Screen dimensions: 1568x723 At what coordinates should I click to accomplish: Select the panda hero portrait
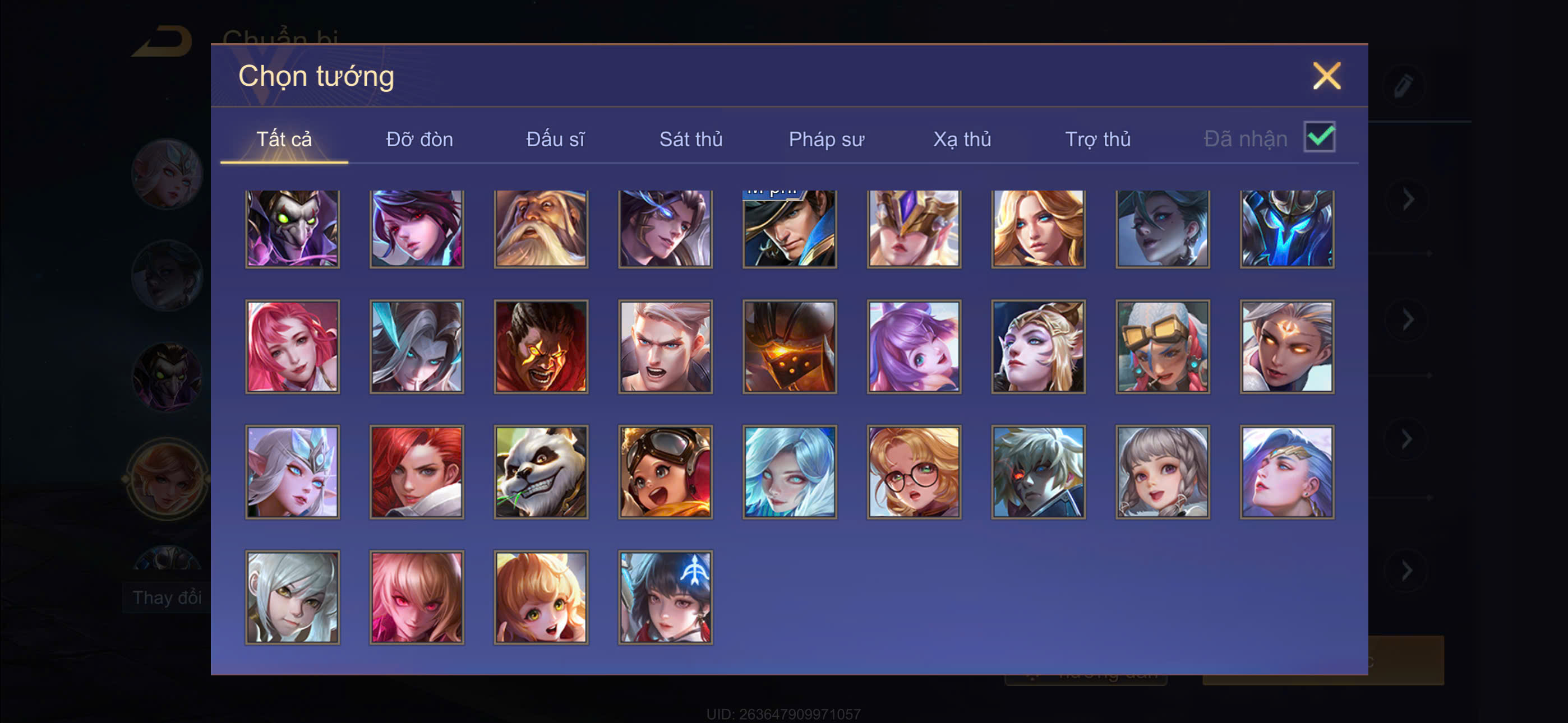pyautogui.click(x=541, y=472)
